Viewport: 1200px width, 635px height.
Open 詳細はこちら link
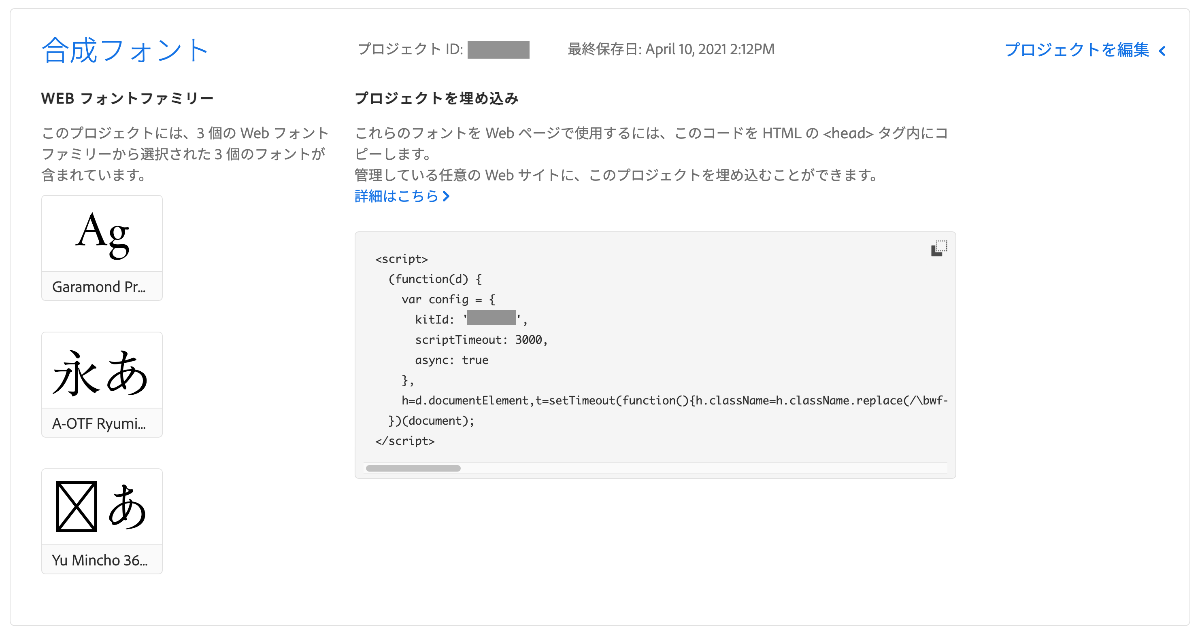(x=402, y=196)
